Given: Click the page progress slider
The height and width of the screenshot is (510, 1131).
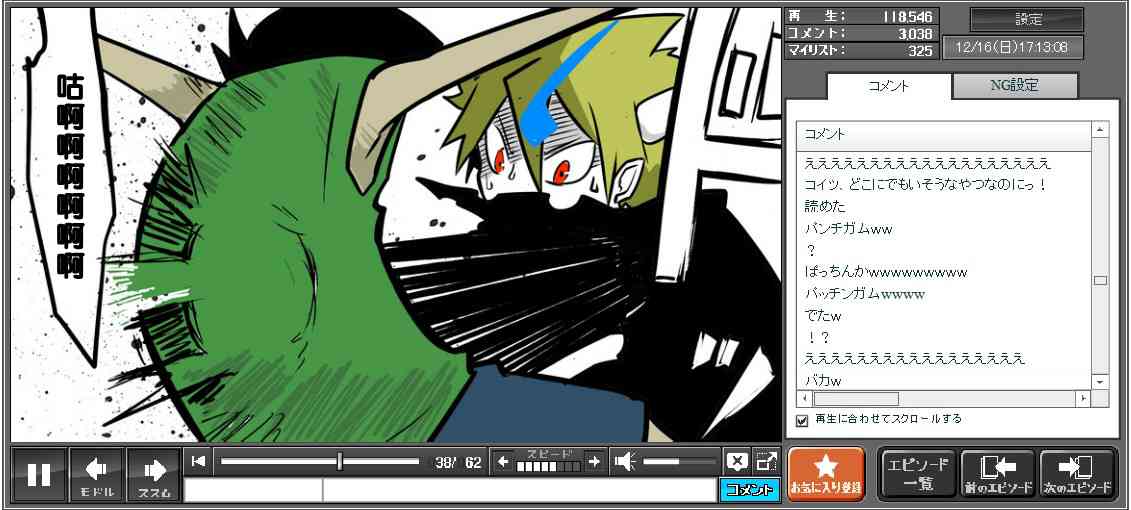Looking at the screenshot, I should pyautogui.click(x=320, y=461).
